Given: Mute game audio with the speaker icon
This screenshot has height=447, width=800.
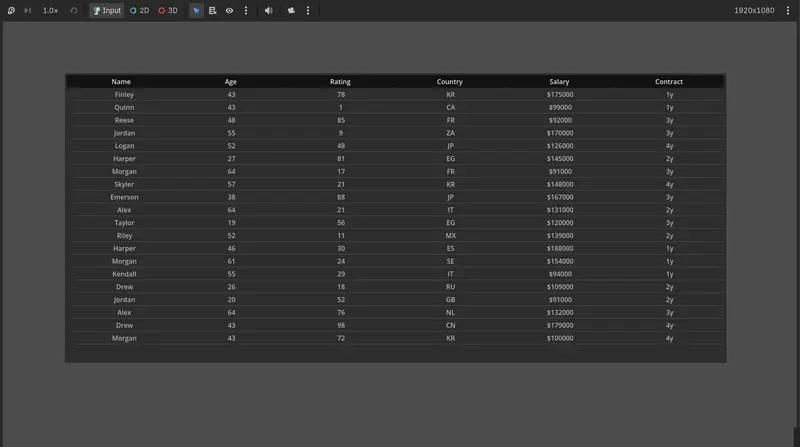Looking at the screenshot, I should click(x=268, y=10).
